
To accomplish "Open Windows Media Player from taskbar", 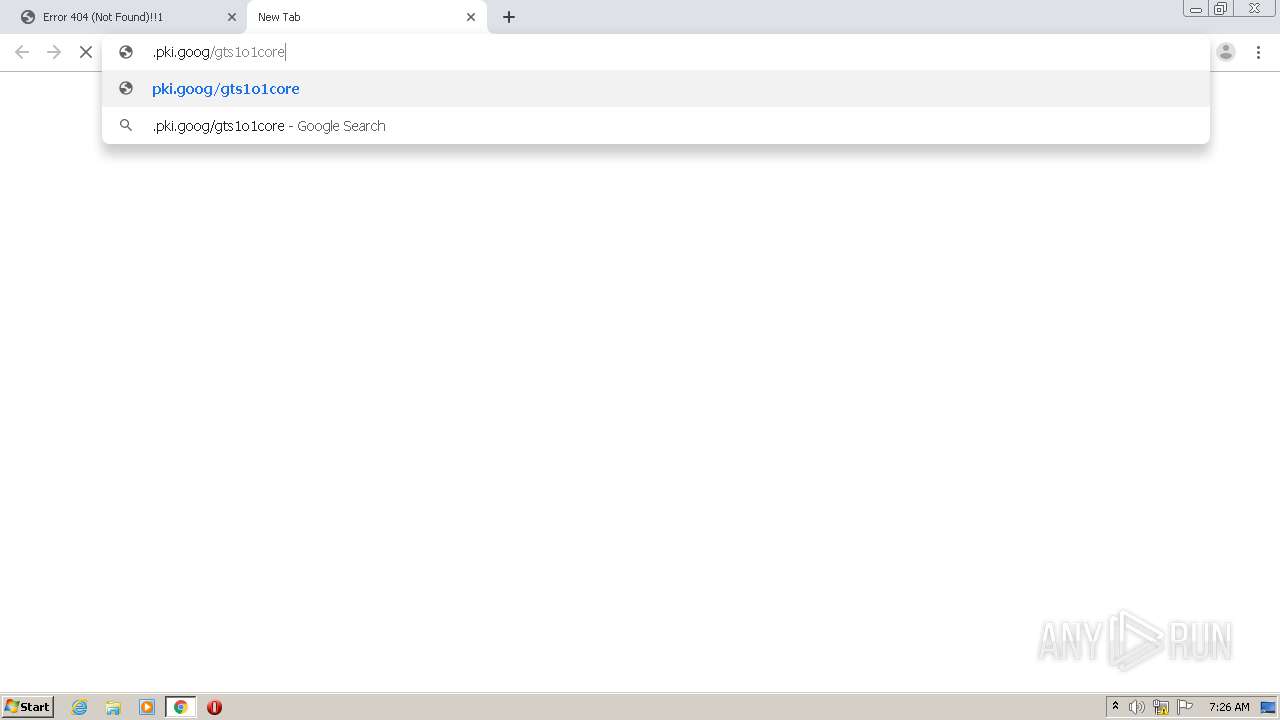I will click(147, 707).
